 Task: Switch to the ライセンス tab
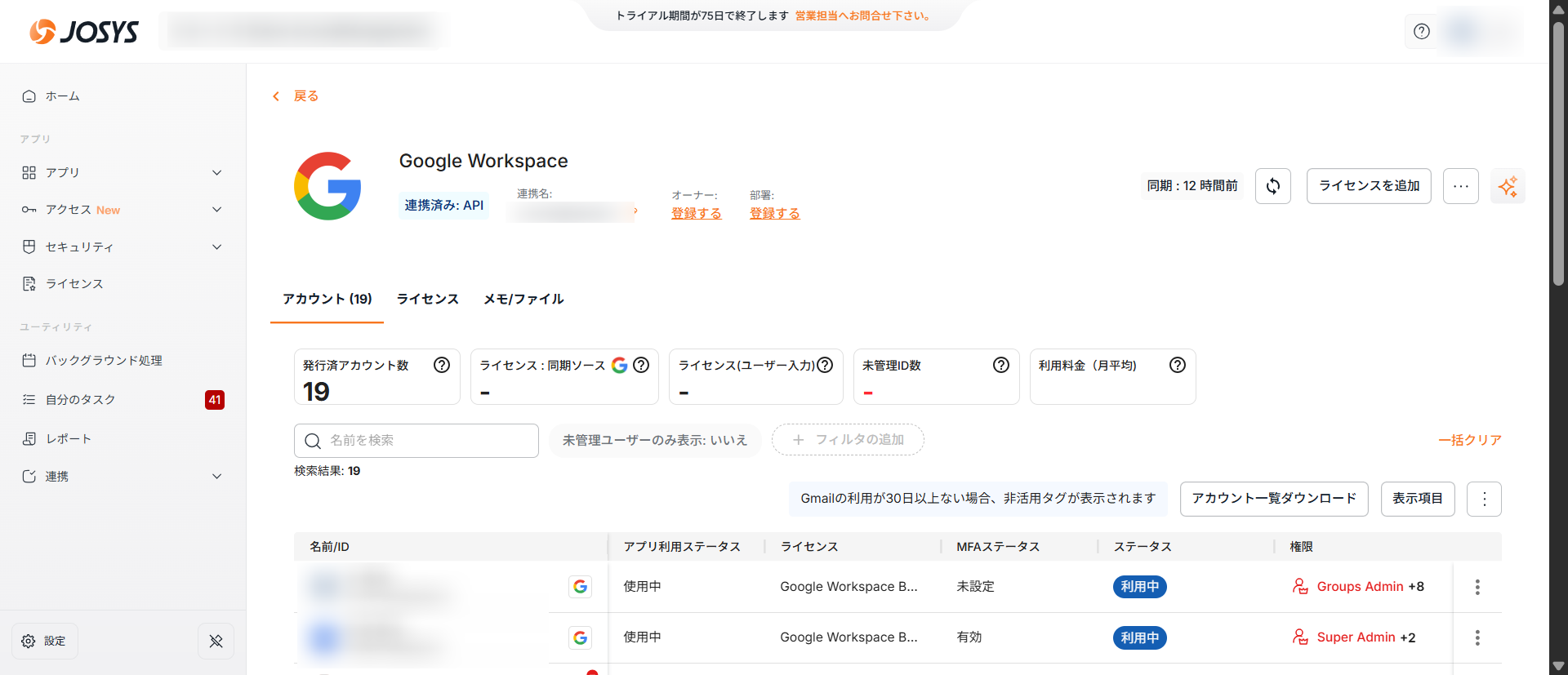(x=427, y=299)
